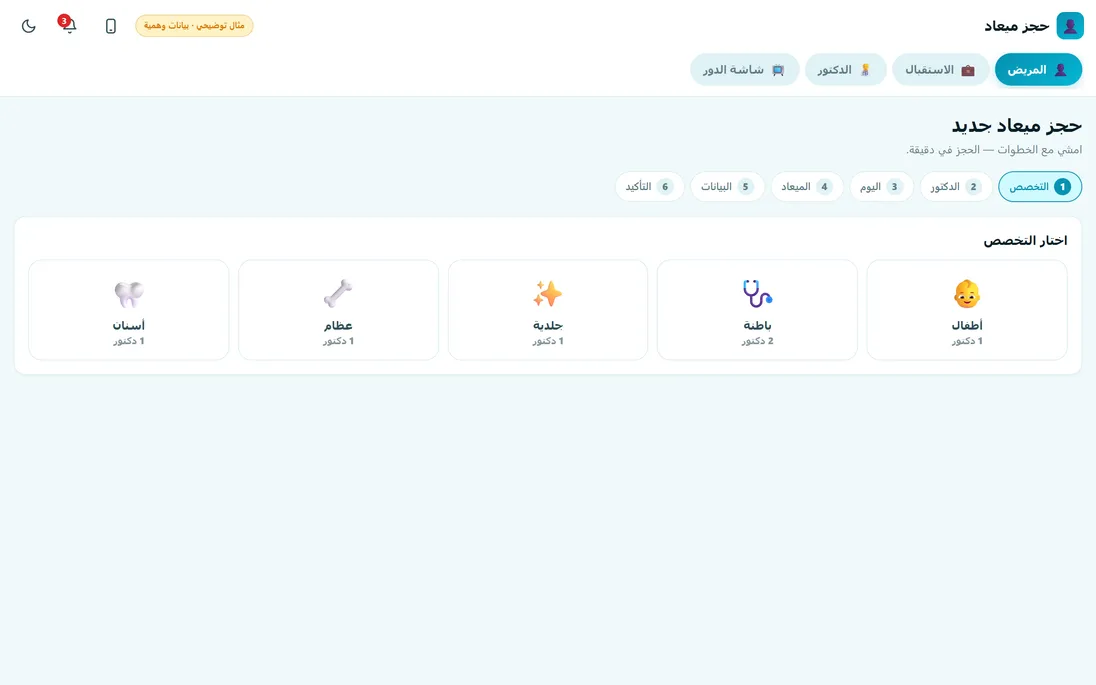Click the حجز ميعاد app title
This screenshot has width=1096, height=685.
click(x=1016, y=27)
